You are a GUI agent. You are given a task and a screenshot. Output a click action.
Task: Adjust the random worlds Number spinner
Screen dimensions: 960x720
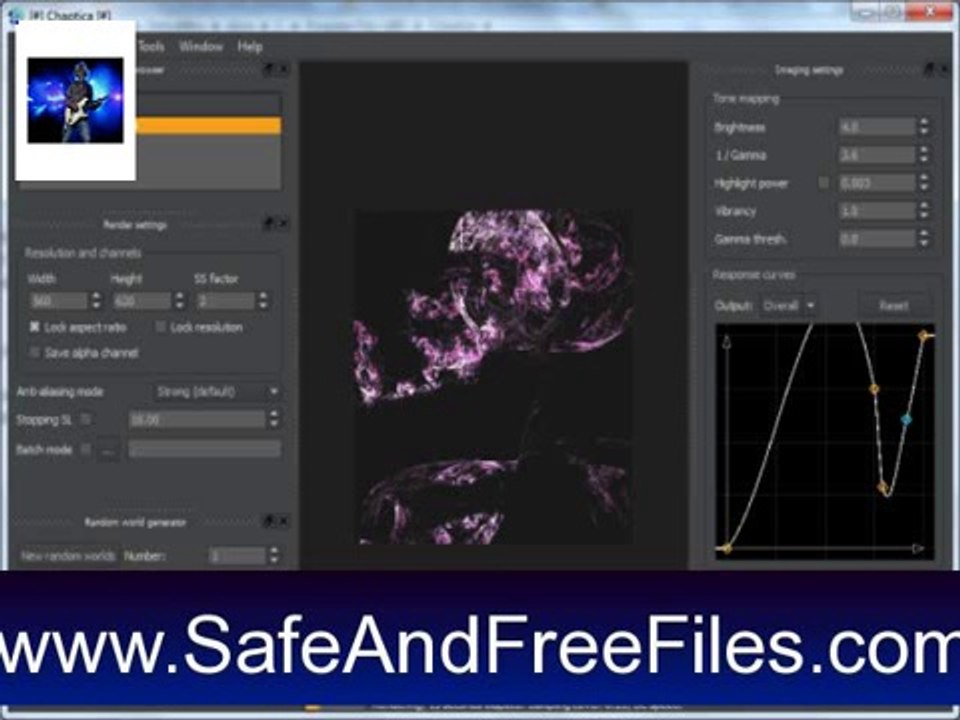coord(274,556)
